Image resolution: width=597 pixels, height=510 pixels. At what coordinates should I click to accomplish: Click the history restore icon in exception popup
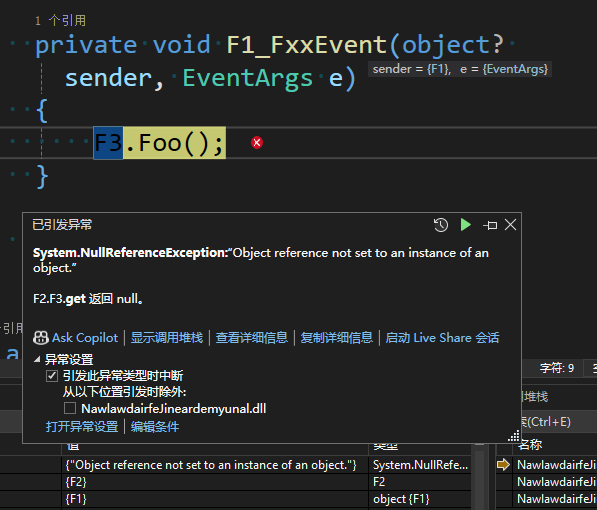tap(441, 225)
